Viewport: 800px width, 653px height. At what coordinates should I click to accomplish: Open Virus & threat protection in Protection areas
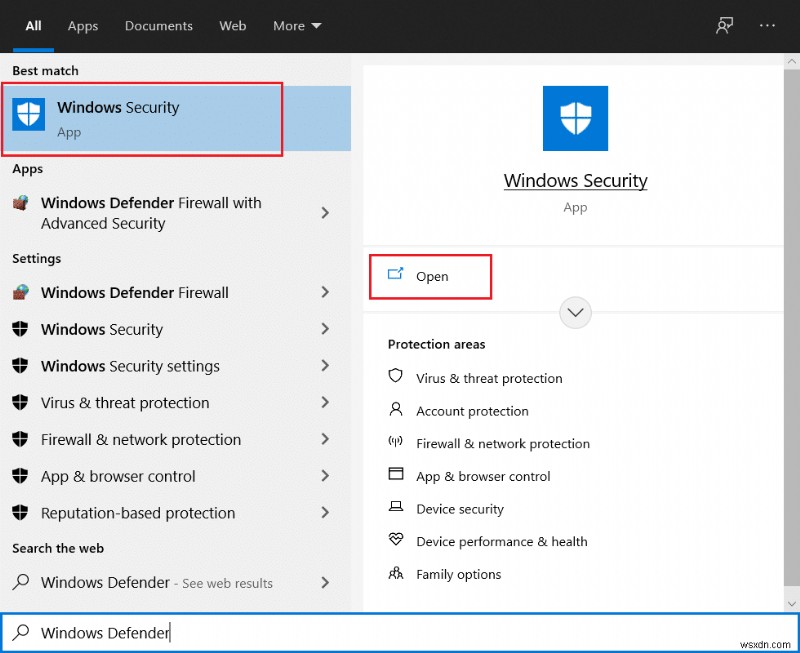tap(489, 378)
